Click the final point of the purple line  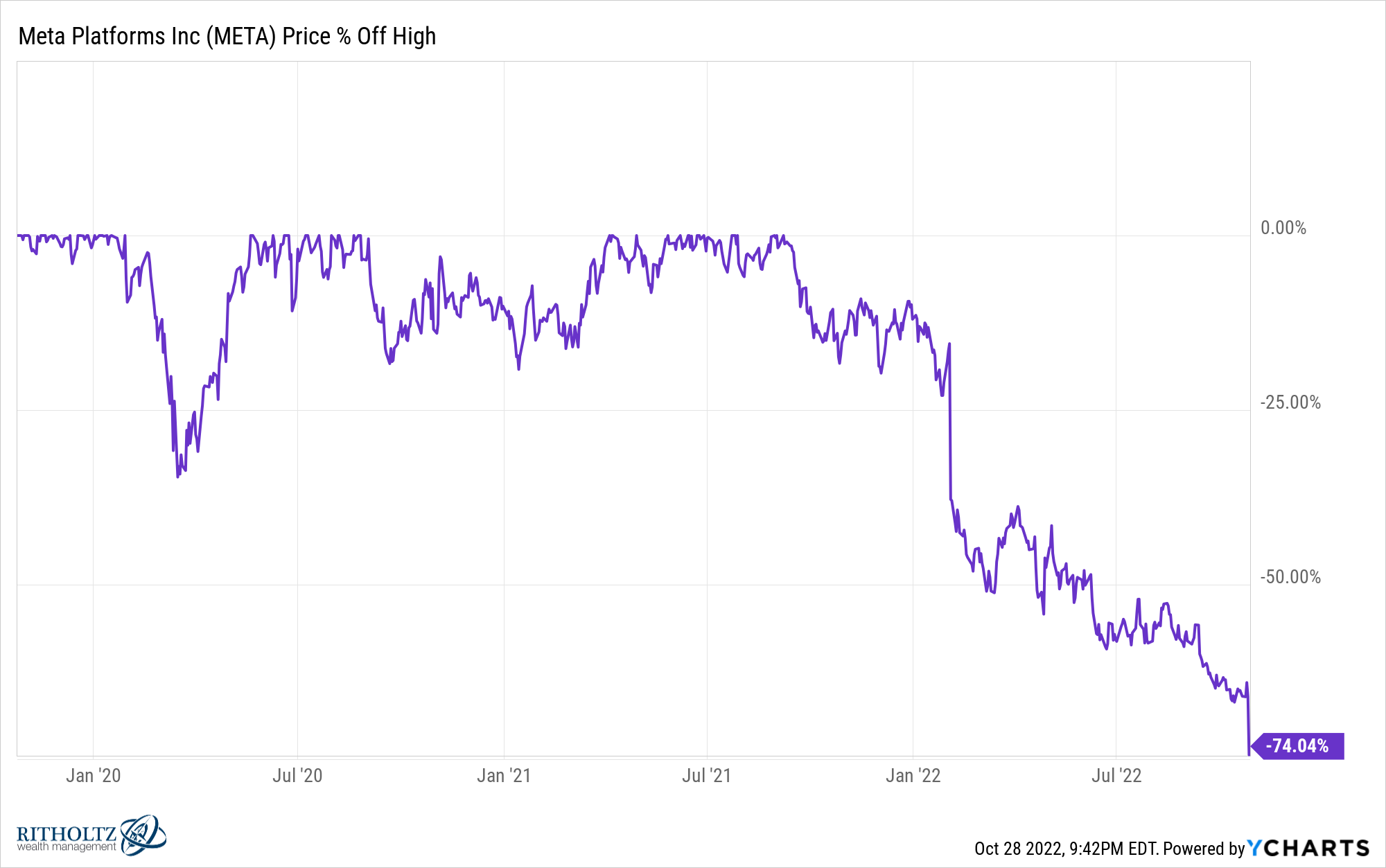tap(1249, 754)
